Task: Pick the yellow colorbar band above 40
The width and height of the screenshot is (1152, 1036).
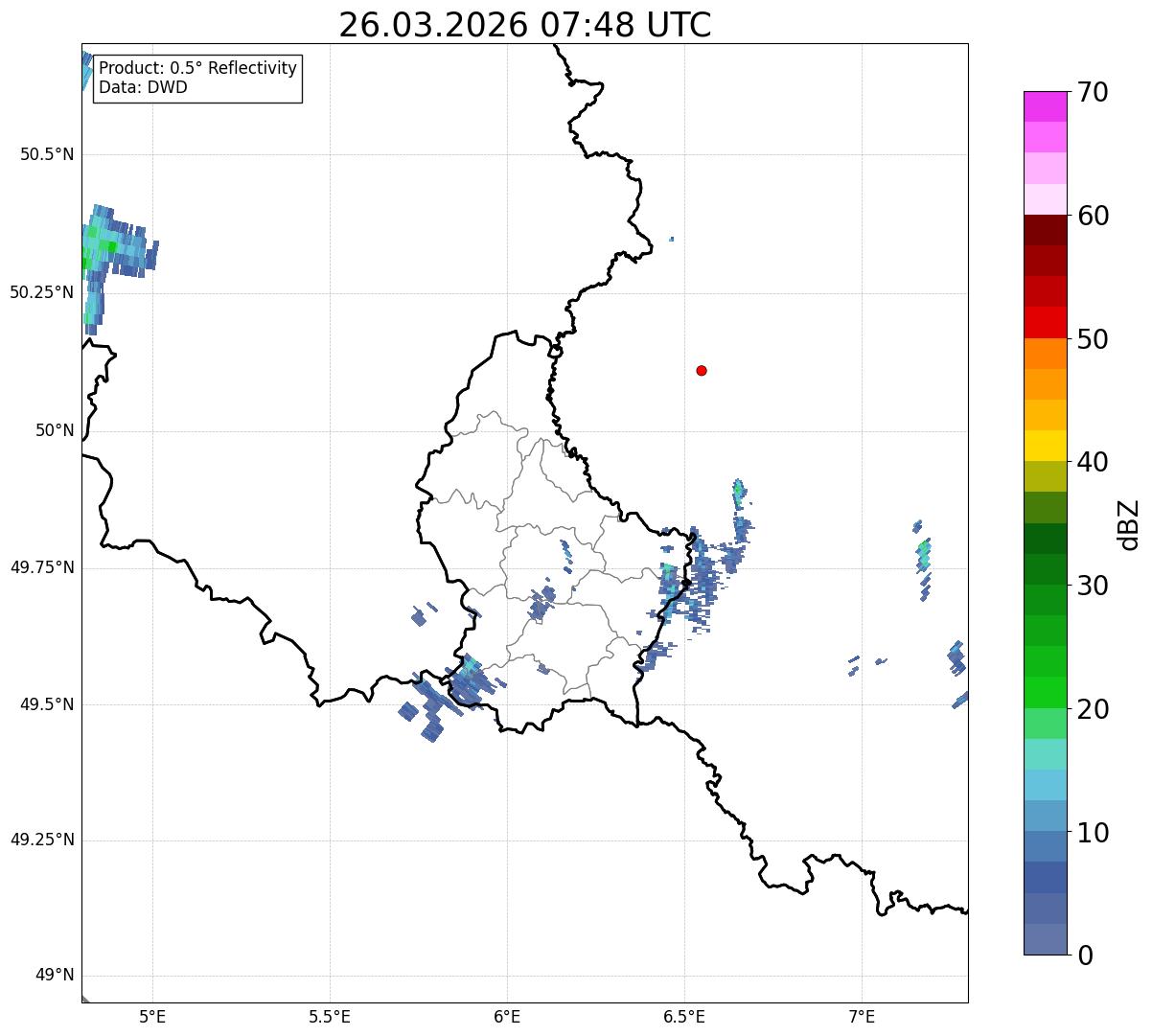Action: [1045, 446]
